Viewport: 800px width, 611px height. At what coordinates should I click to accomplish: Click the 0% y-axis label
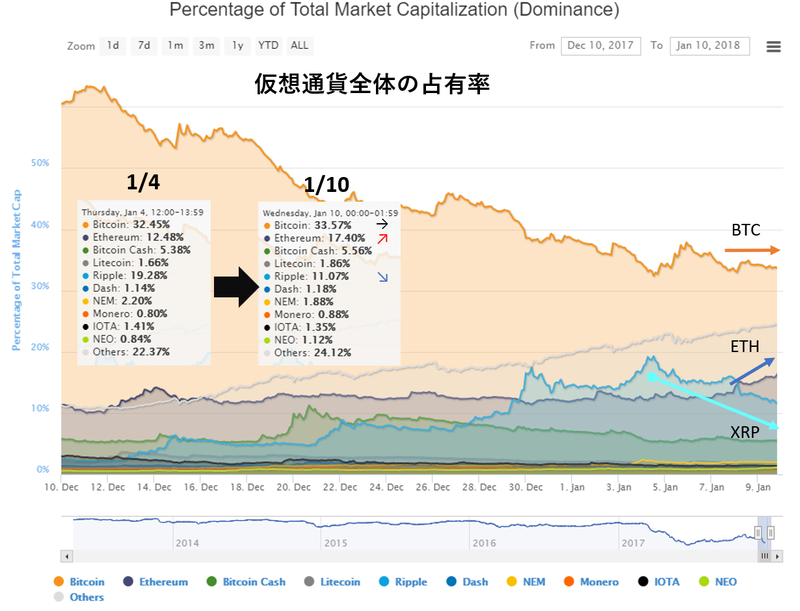click(x=43, y=470)
